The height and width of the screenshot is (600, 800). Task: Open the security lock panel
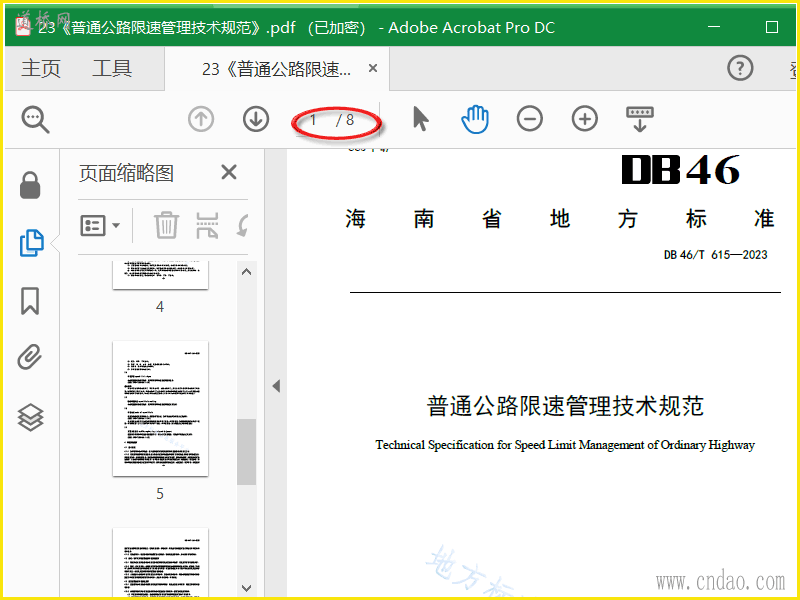click(x=30, y=185)
